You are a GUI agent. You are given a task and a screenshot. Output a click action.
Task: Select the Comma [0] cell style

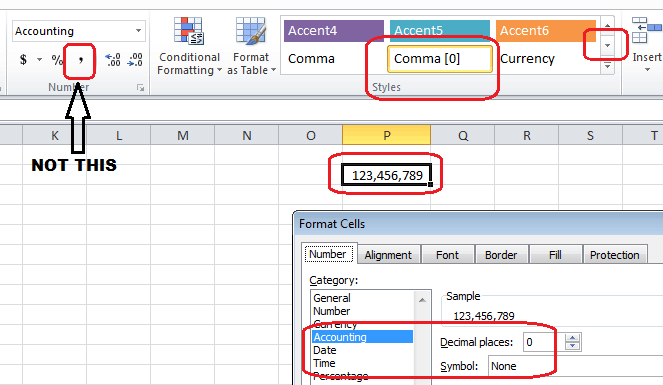click(440, 59)
